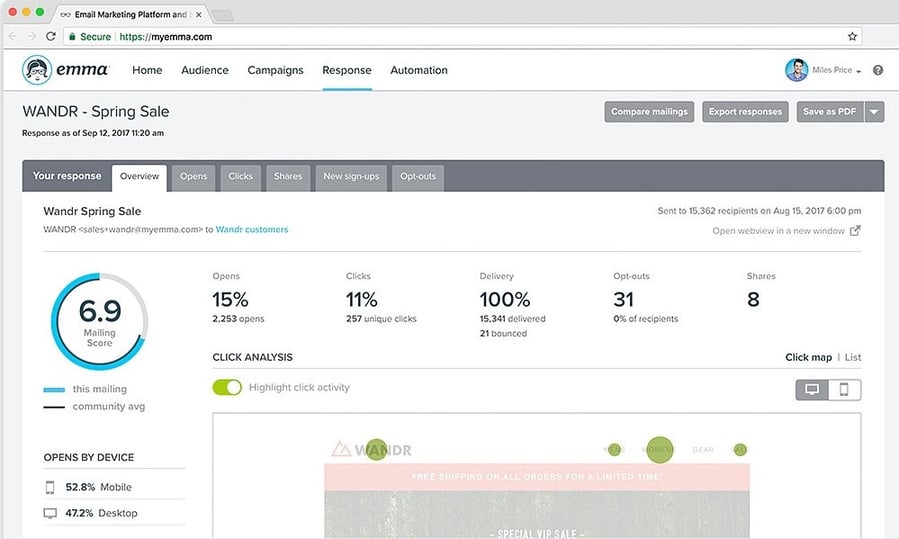Go back with browser back arrow
Image resolution: width=899 pixels, height=539 pixels.
pos(13,36)
